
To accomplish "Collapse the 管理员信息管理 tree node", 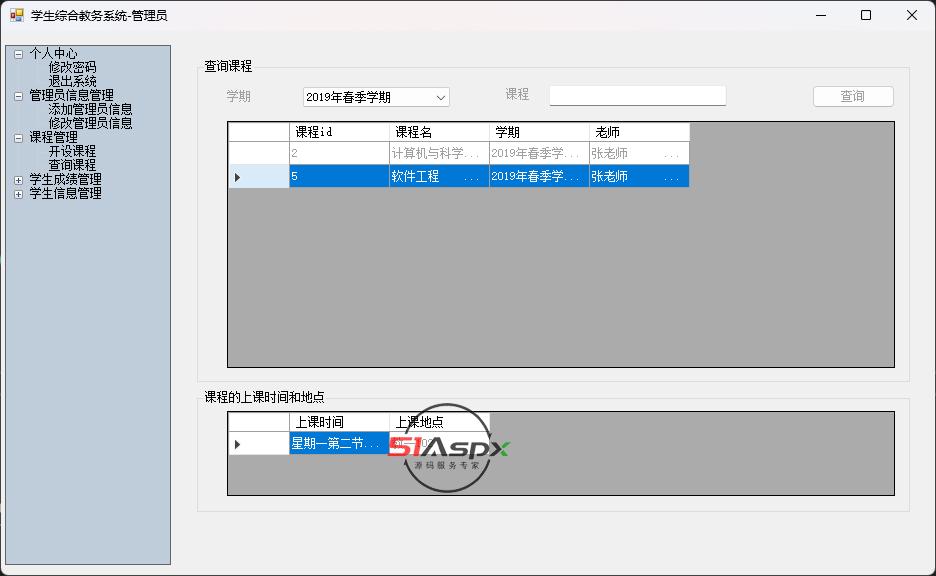I will click(x=19, y=96).
